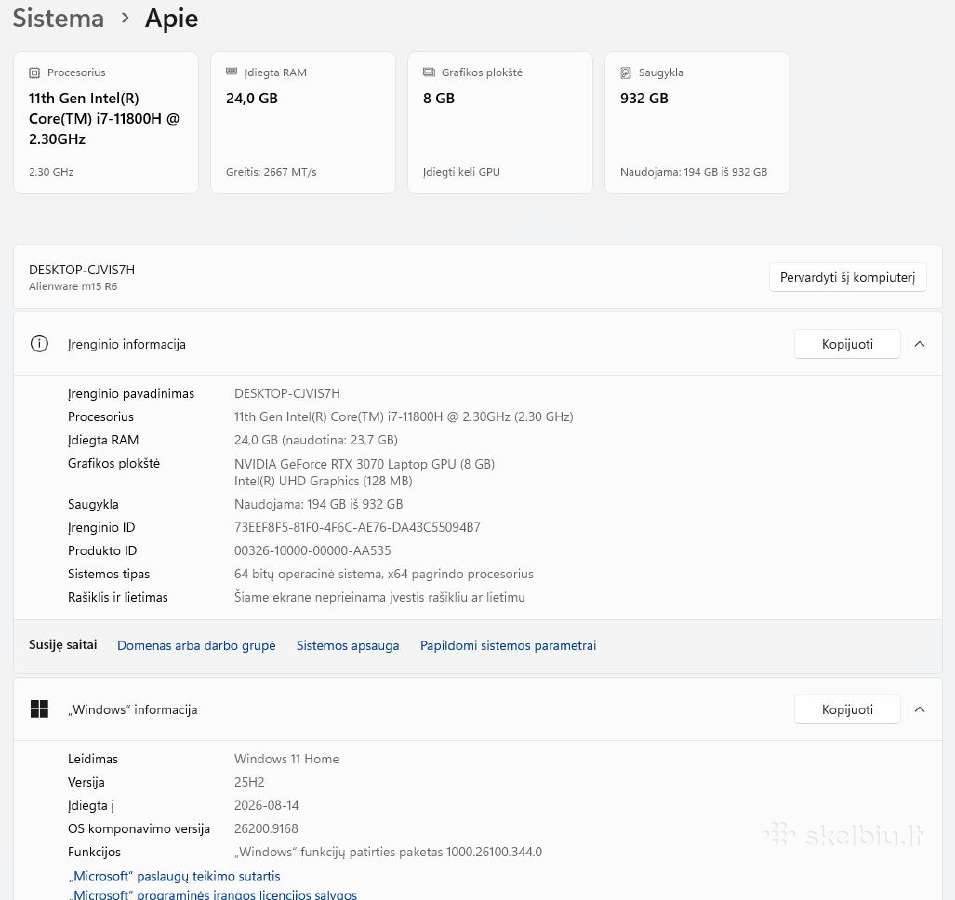This screenshot has width=955, height=900.
Task: Go back to Sistema in the breadcrumb
Action: [58, 18]
